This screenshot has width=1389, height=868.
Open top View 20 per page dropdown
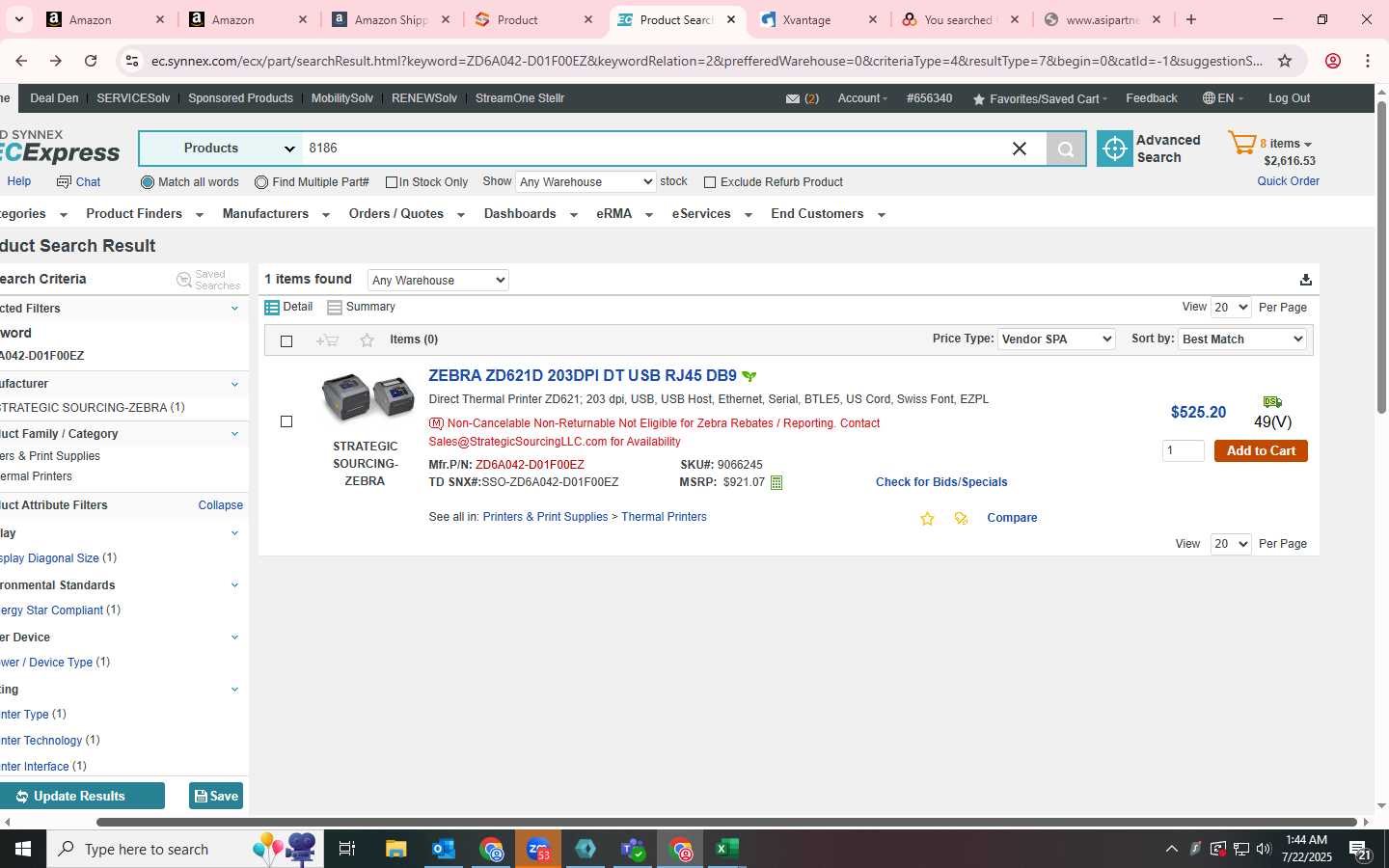tap(1231, 308)
